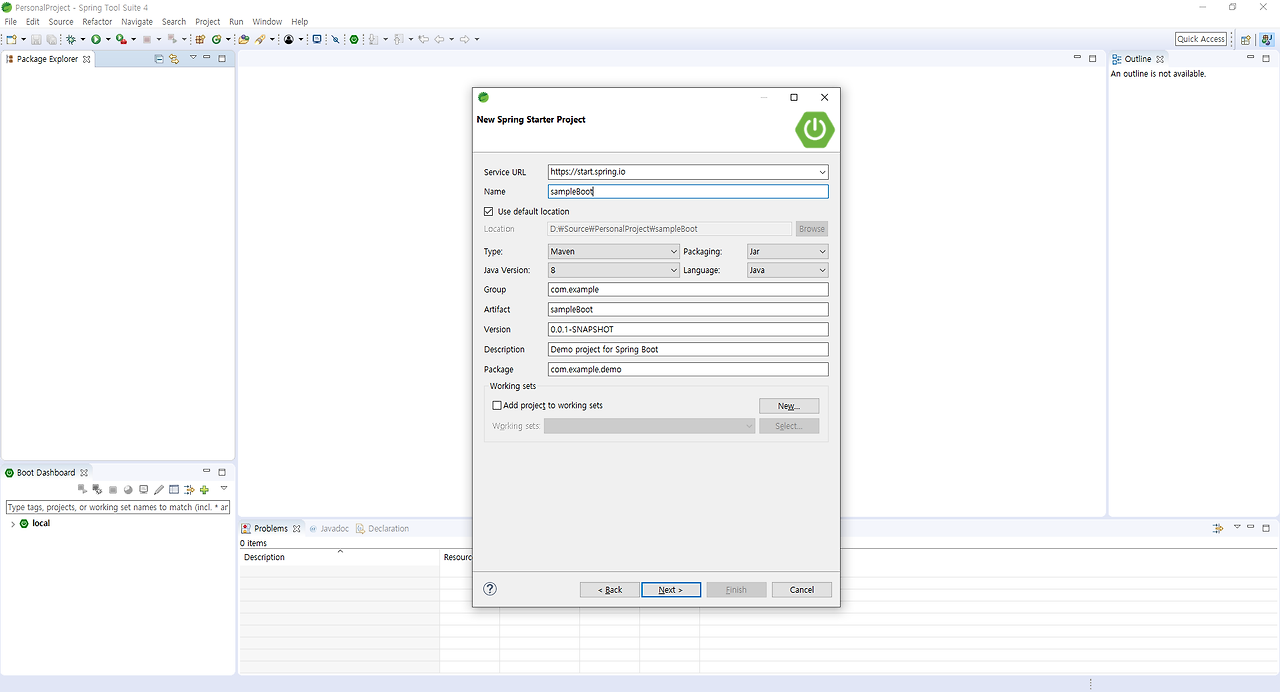Image resolution: width=1280 pixels, height=692 pixels.
Task: Click the Boot Dashboard open browser globe icon
Action: (128, 489)
